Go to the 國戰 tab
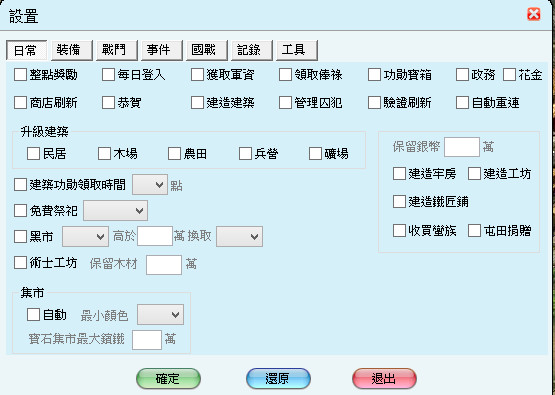 [x=207, y=50]
